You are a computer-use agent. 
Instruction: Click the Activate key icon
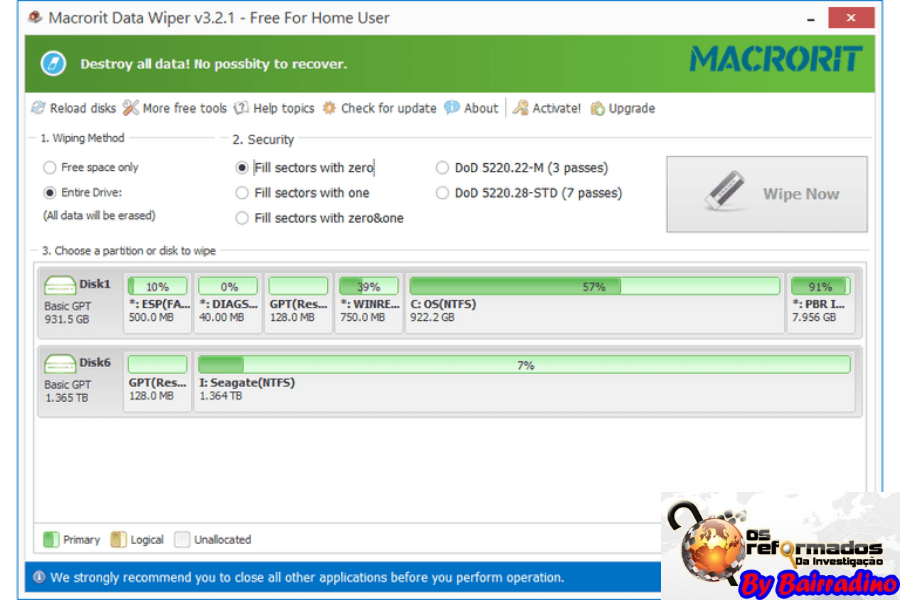coord(520,108)
